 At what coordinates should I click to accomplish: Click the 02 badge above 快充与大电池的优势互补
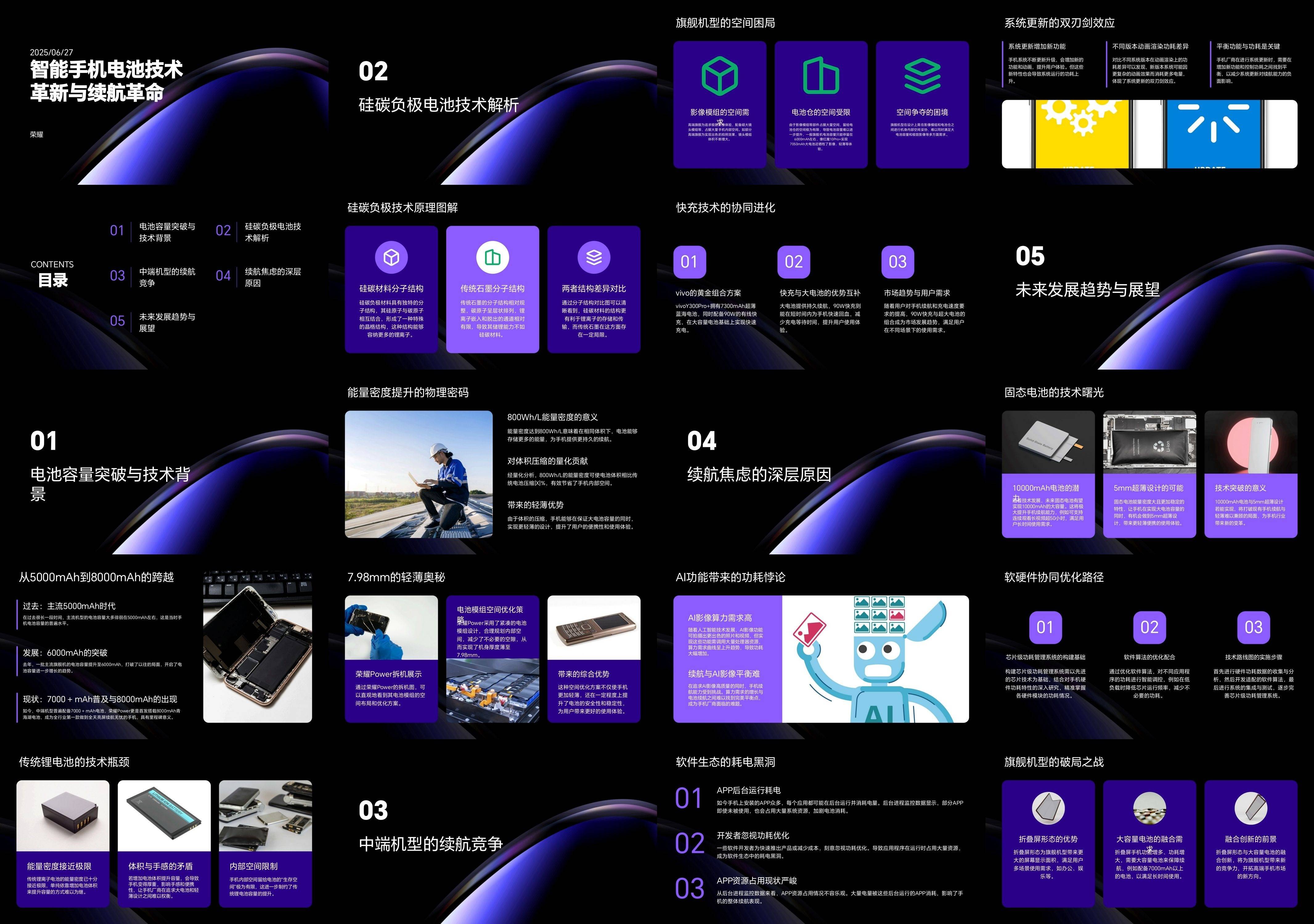pyautogui.click(x=794, y=262)
